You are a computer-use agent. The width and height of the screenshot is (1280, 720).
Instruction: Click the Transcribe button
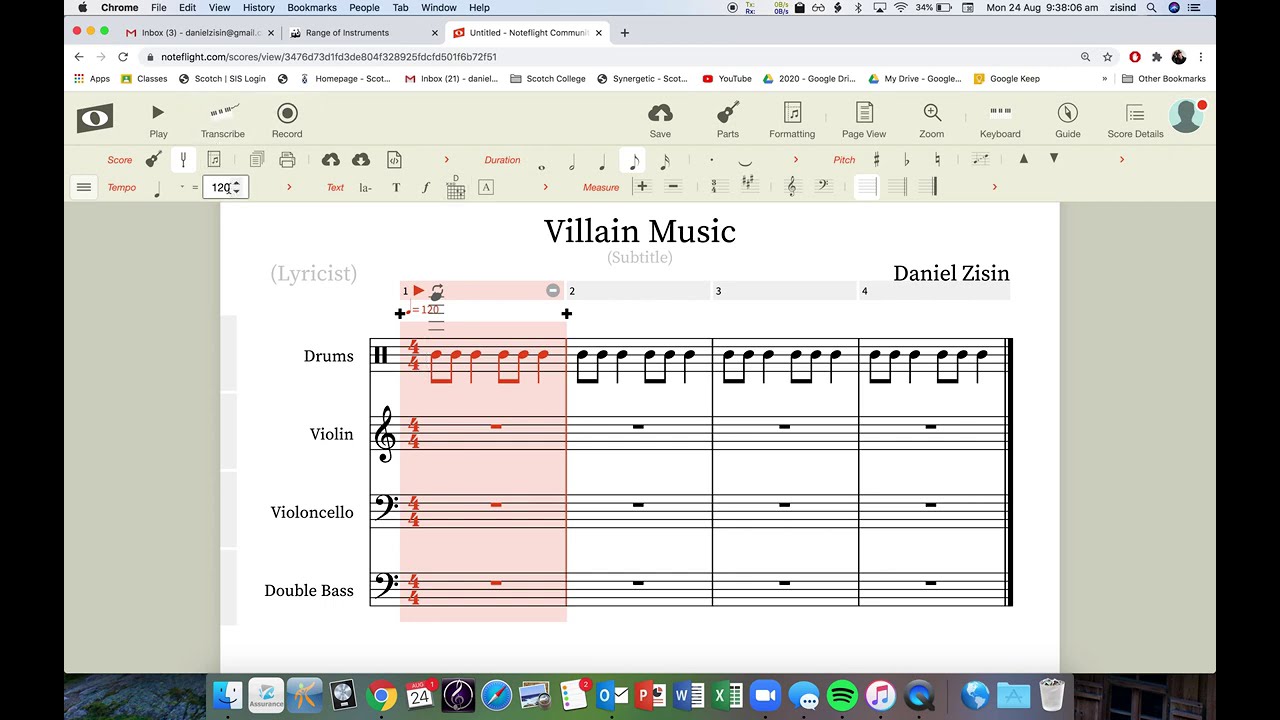(223, 120)
